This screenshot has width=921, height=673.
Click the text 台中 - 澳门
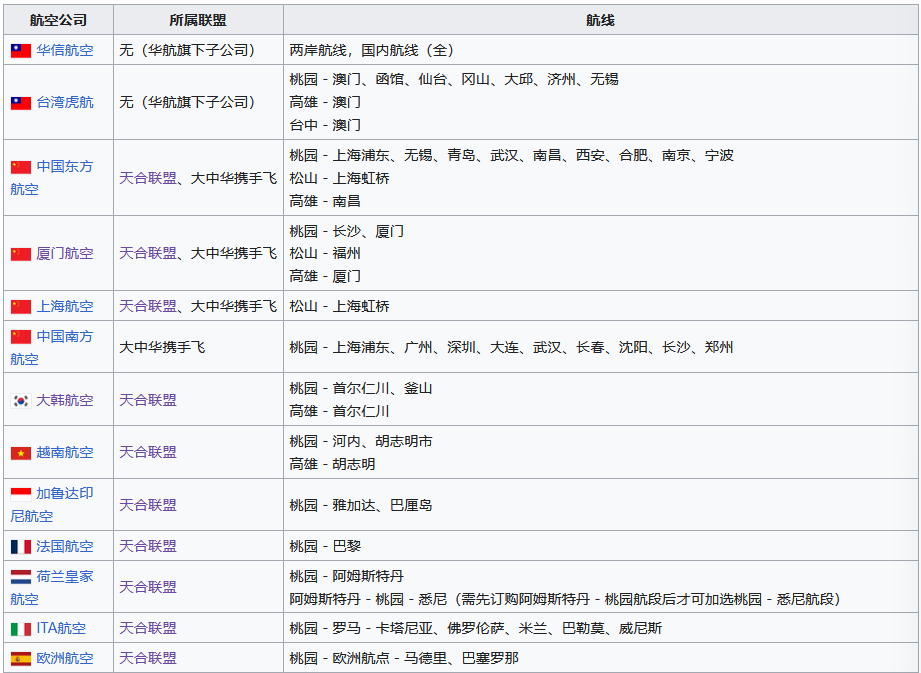click(325, 125)
